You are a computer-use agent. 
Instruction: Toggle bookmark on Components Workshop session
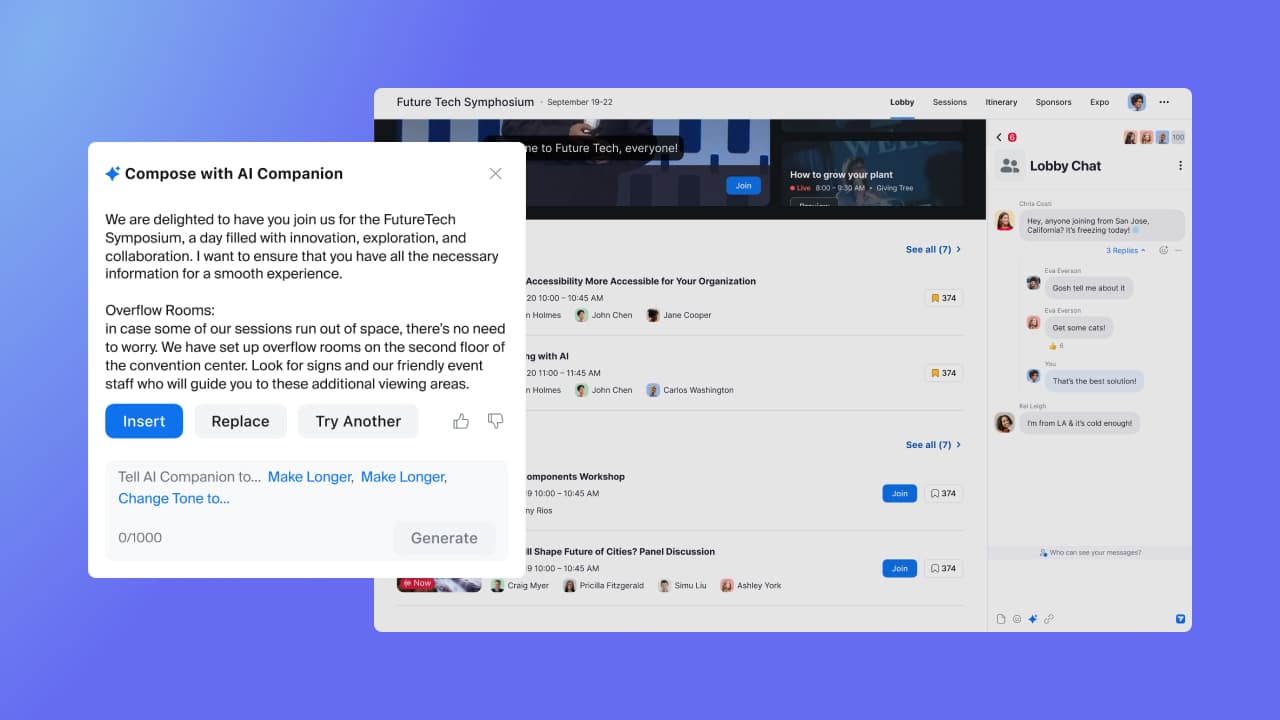pyautogui.click(x=943, y=493)
